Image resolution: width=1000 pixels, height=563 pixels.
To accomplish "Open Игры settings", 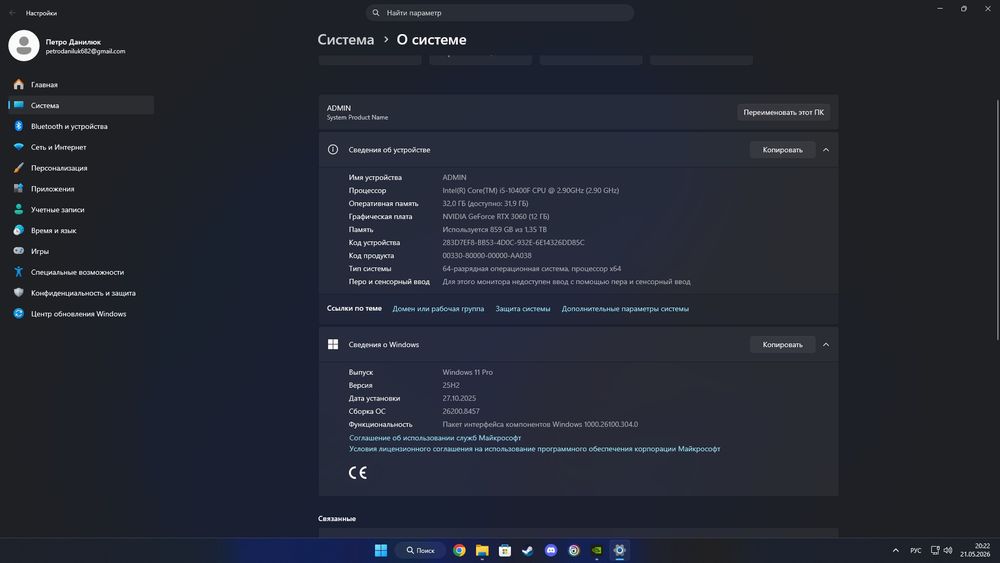I will 81,251.
